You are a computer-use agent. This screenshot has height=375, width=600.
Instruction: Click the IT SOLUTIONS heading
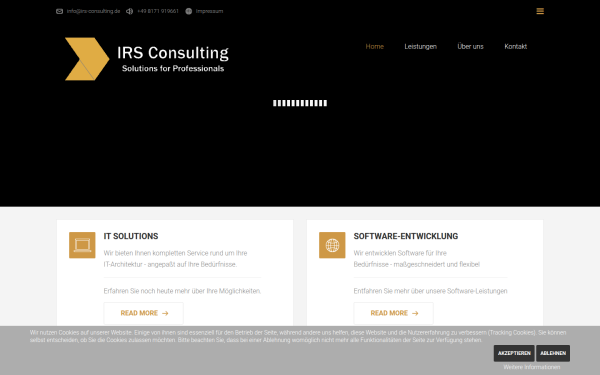[x=131, y=236]
